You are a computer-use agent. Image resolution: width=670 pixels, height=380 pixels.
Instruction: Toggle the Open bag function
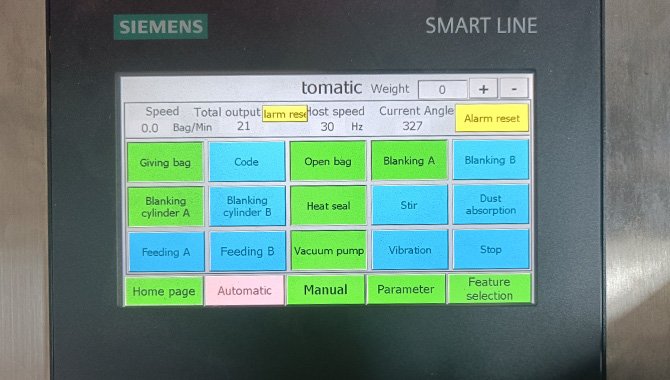(x=328, y=161)
